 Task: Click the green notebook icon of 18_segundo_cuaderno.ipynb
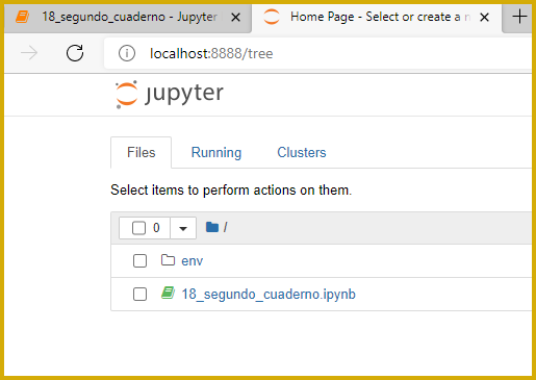coord(168,293)
